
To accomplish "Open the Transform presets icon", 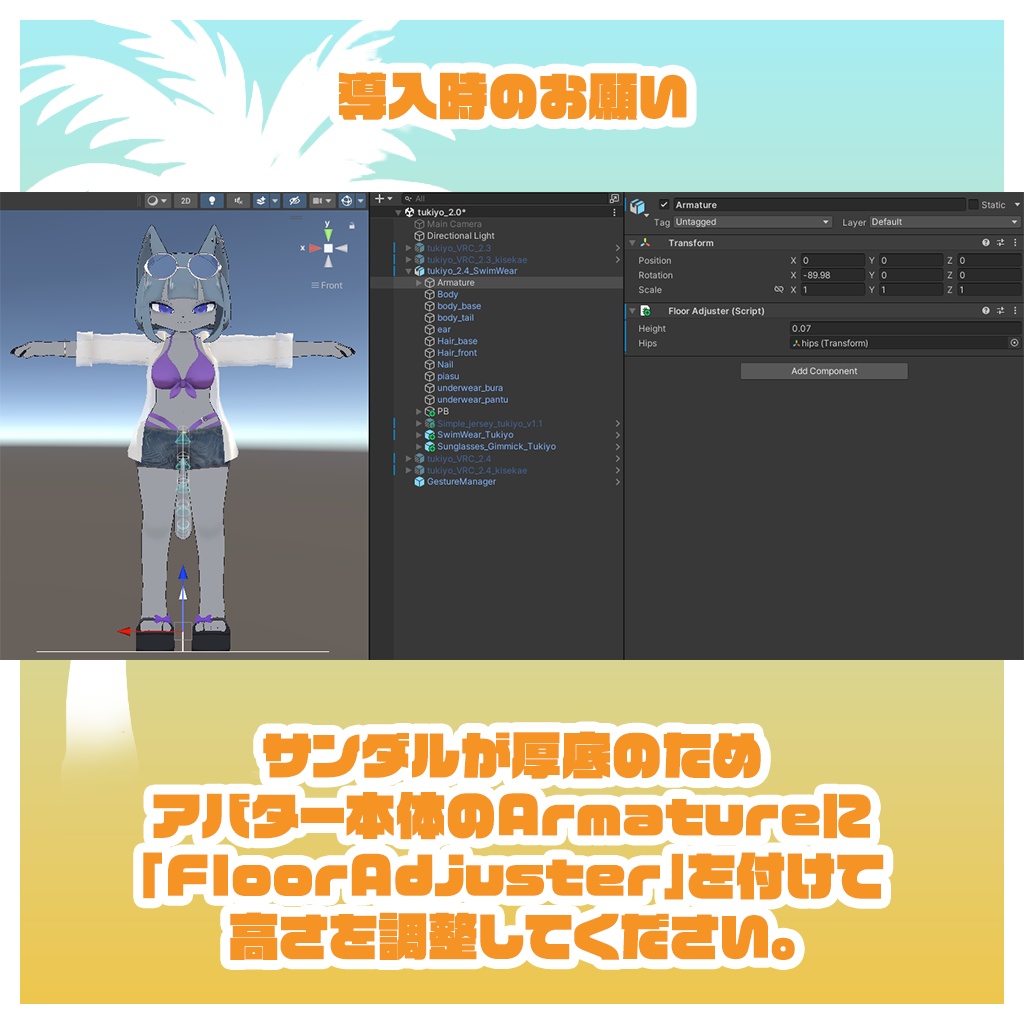I will click(1000, 243).
